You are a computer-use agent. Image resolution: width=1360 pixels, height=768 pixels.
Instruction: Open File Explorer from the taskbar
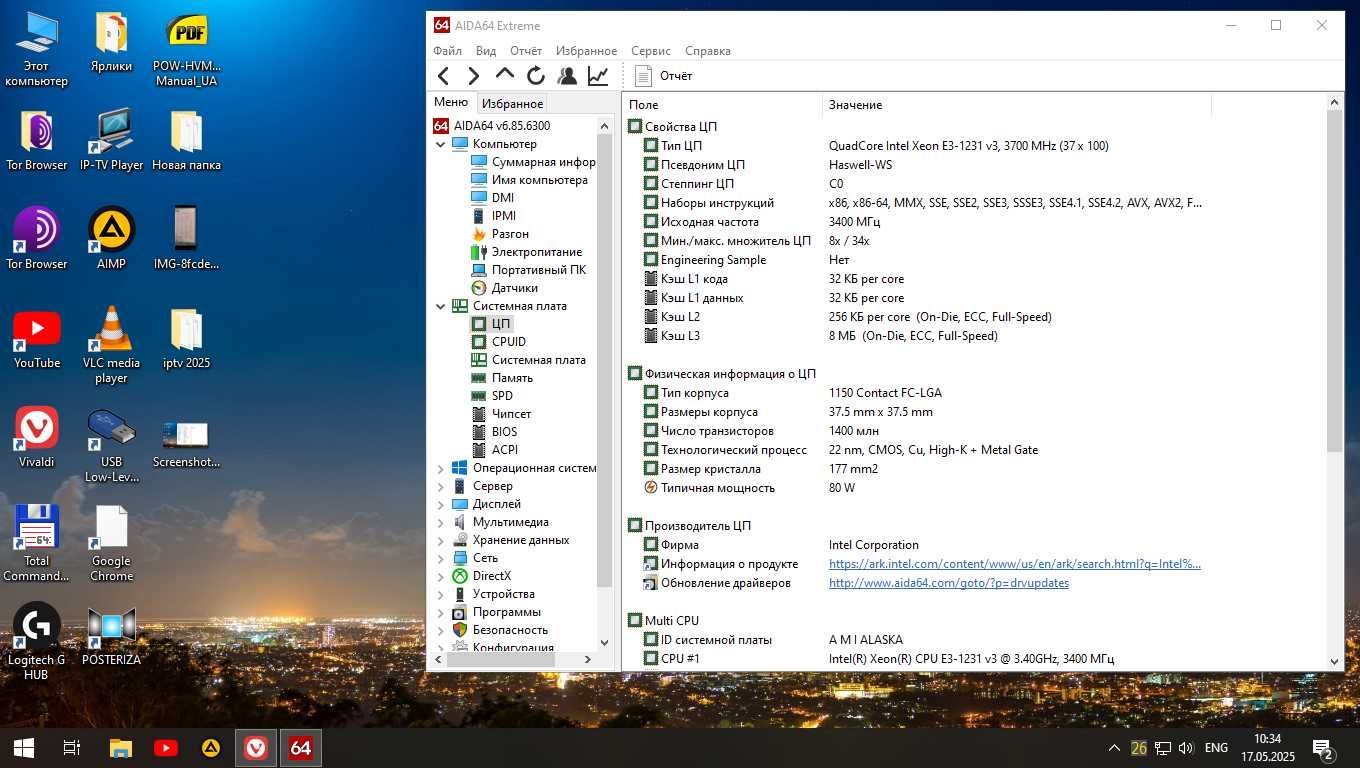120,747
